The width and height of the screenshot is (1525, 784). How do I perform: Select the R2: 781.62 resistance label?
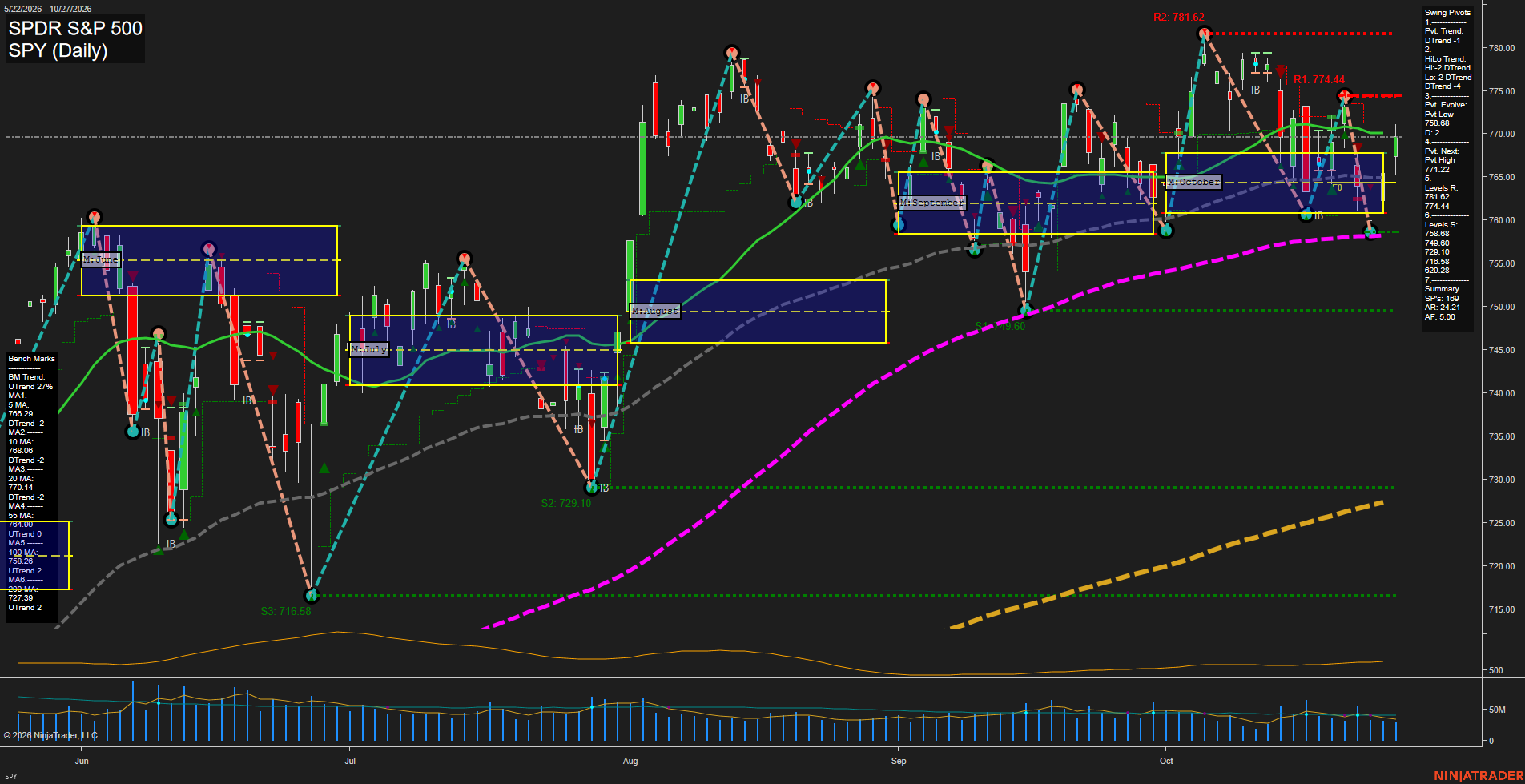pos(1178,17)
